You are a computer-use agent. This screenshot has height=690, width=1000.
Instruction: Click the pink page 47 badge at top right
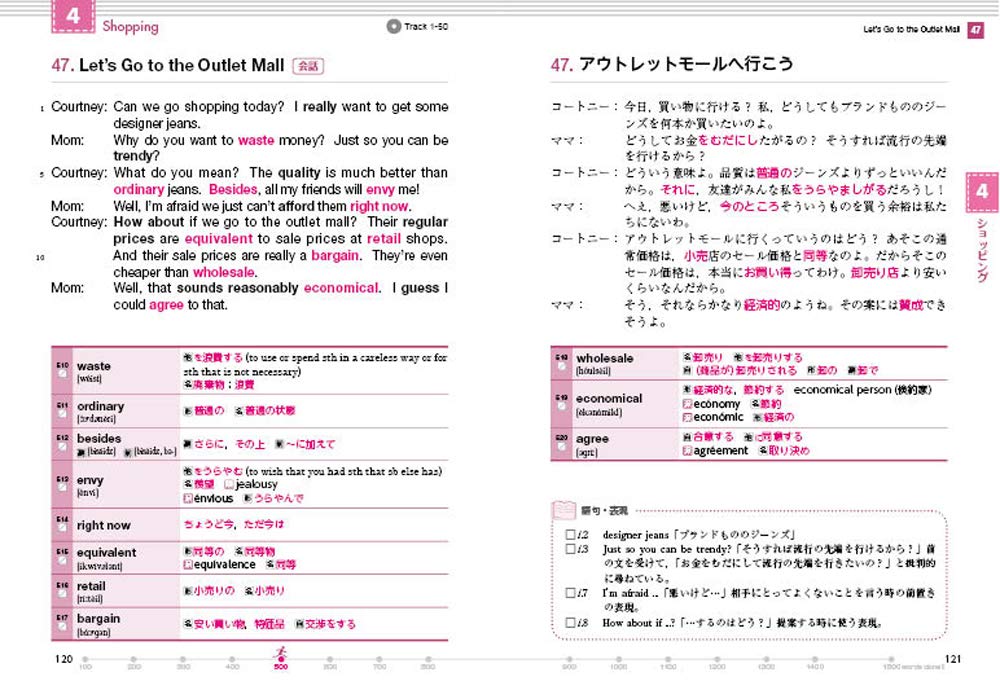976,29
